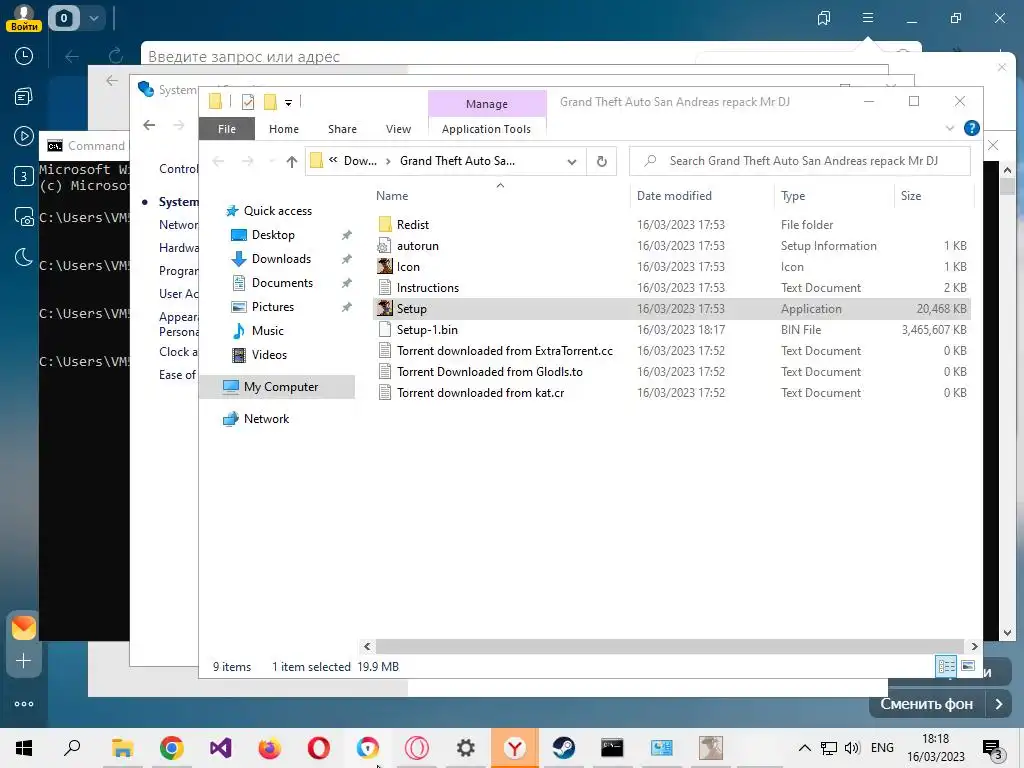Refresh the current folder view
Viewport: 1024px width, 768px height.
coord(601,161)
